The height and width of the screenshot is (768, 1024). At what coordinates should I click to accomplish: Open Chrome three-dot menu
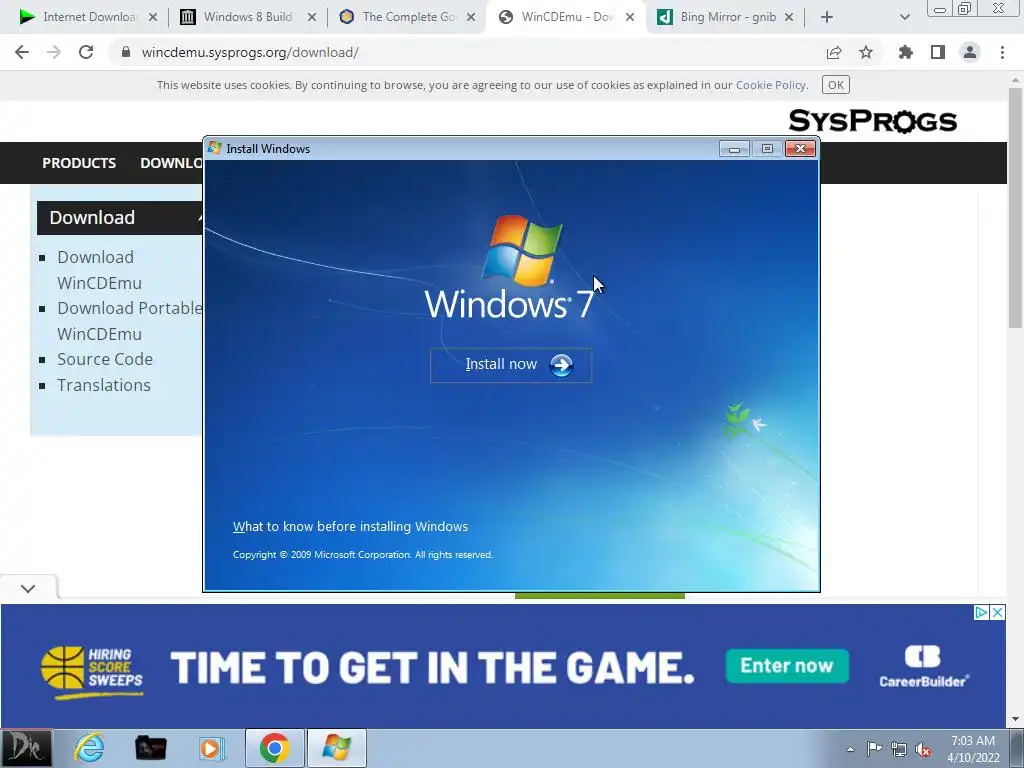1002,52
